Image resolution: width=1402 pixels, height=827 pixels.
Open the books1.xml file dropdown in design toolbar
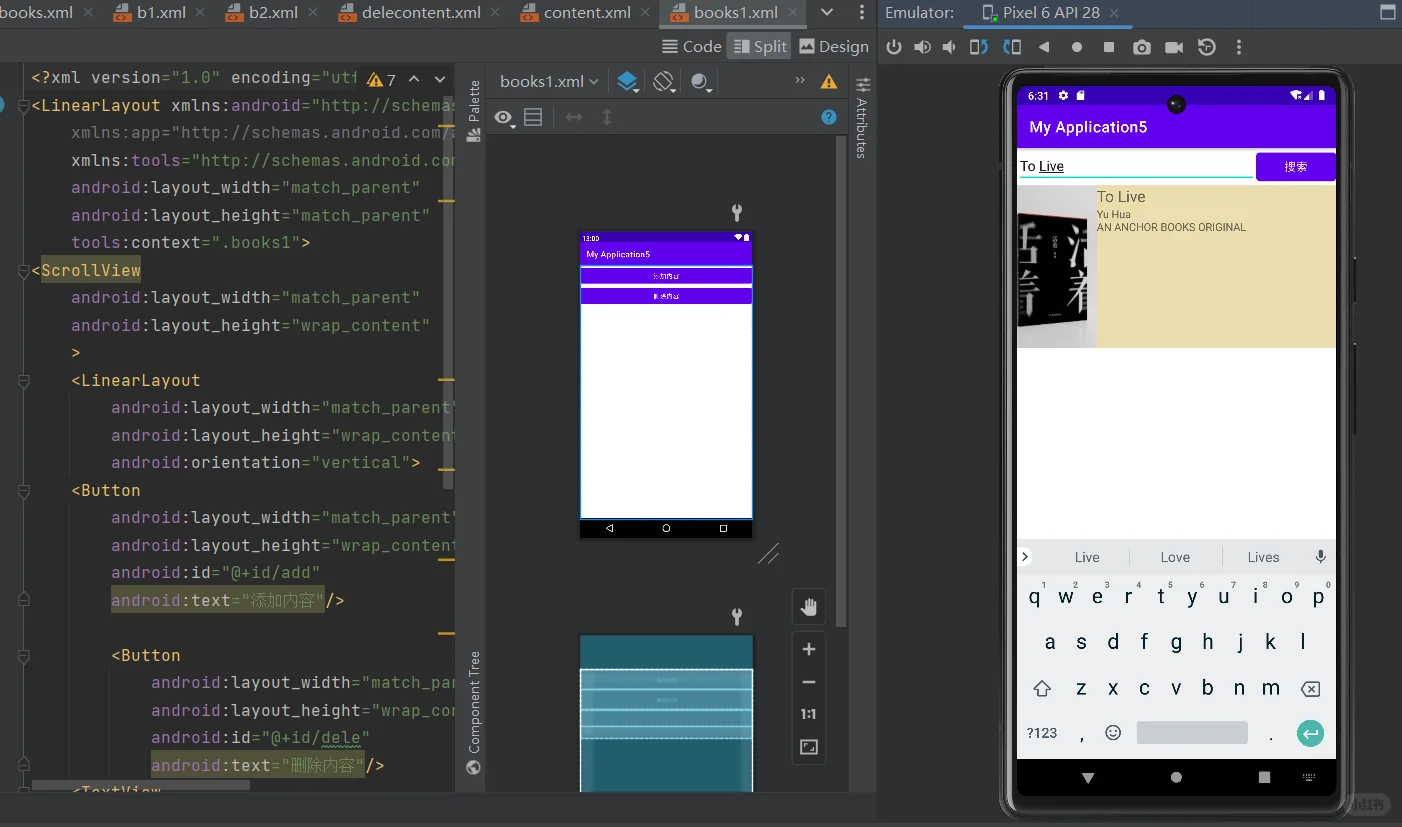tap(547, 82)
